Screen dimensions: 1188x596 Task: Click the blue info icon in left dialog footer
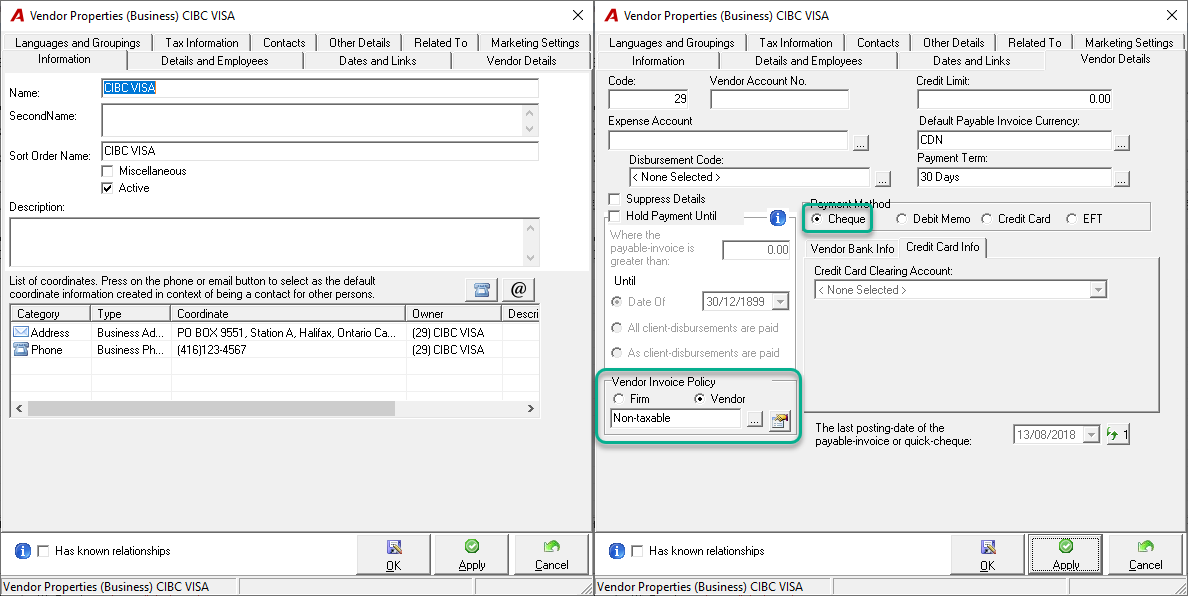23,551
